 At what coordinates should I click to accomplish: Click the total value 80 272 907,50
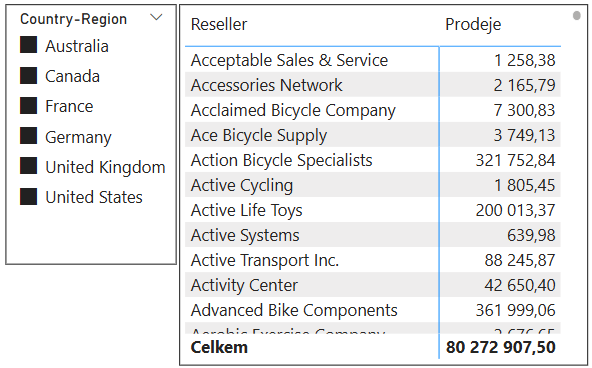point(501,347)
